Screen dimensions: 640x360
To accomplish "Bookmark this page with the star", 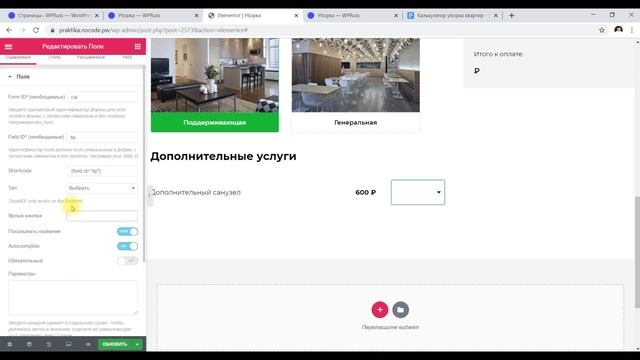I will pyautogui.click(x=602, y=30).
